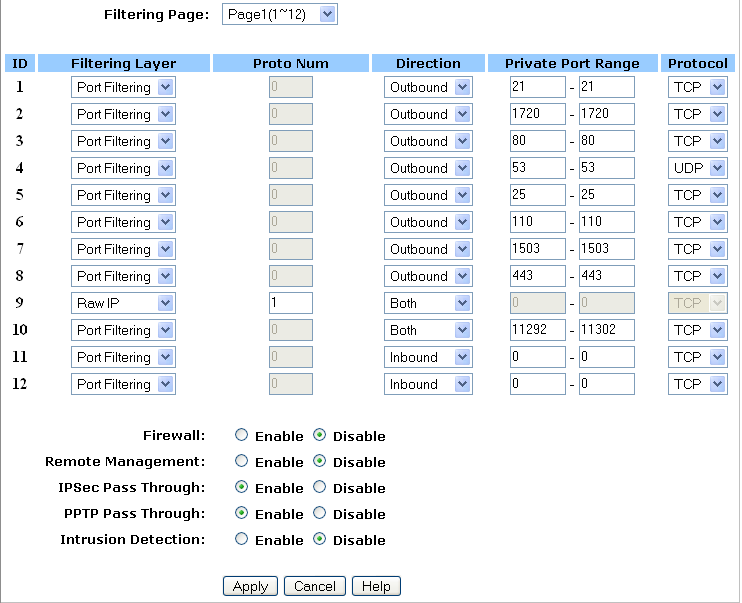
Task: Open Direction dropdown for rule 10
Action: tap(428, 330)
